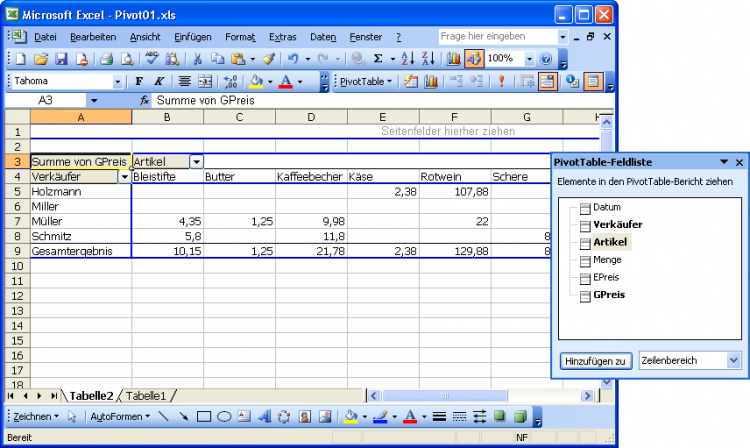Select the Menge field in the PivotTable field list

[x=607, y=260]
